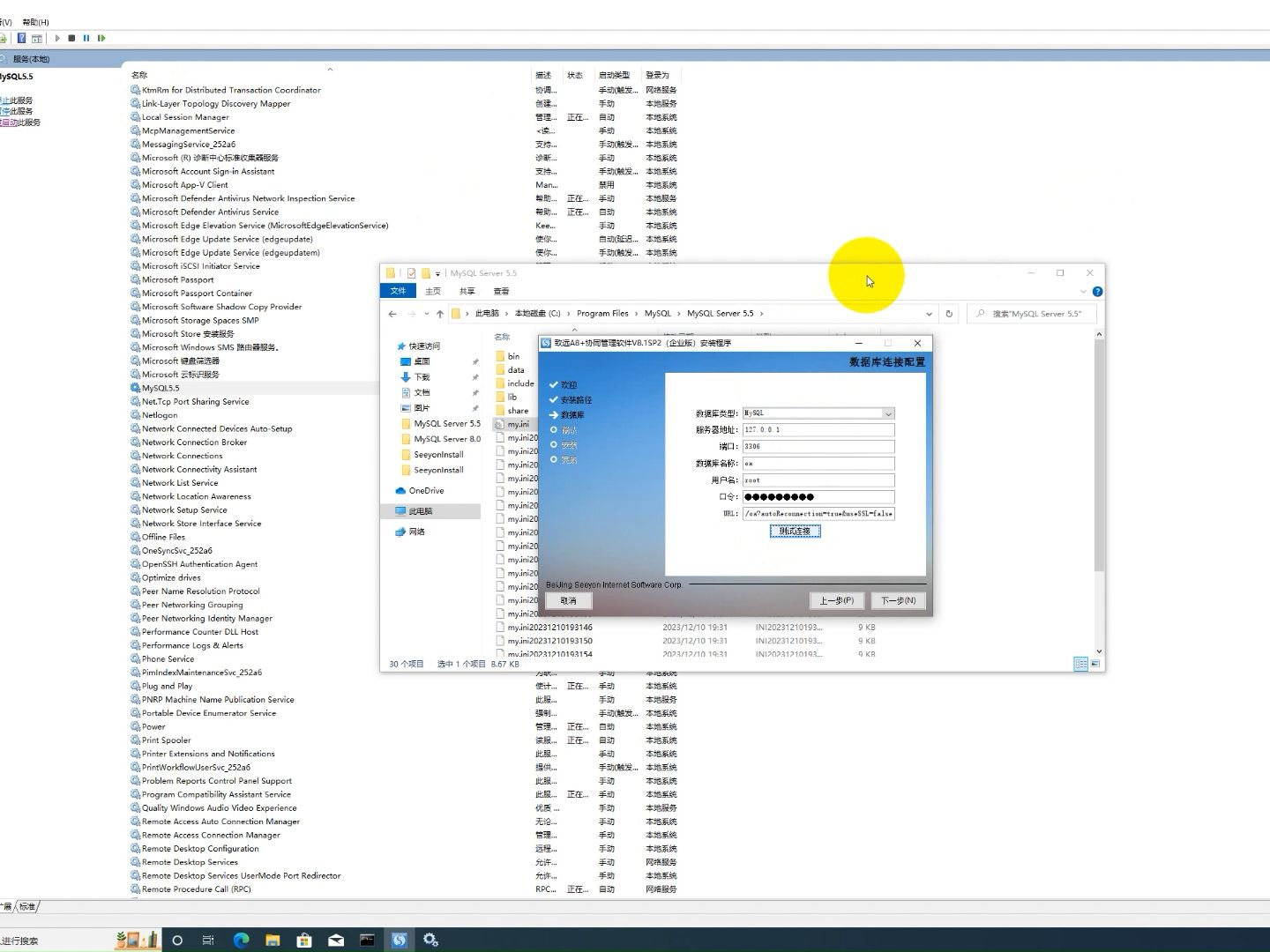Screen dimensions: 1270x952
Task: Click the Explorer search box
Action: tap(1032, 314)
